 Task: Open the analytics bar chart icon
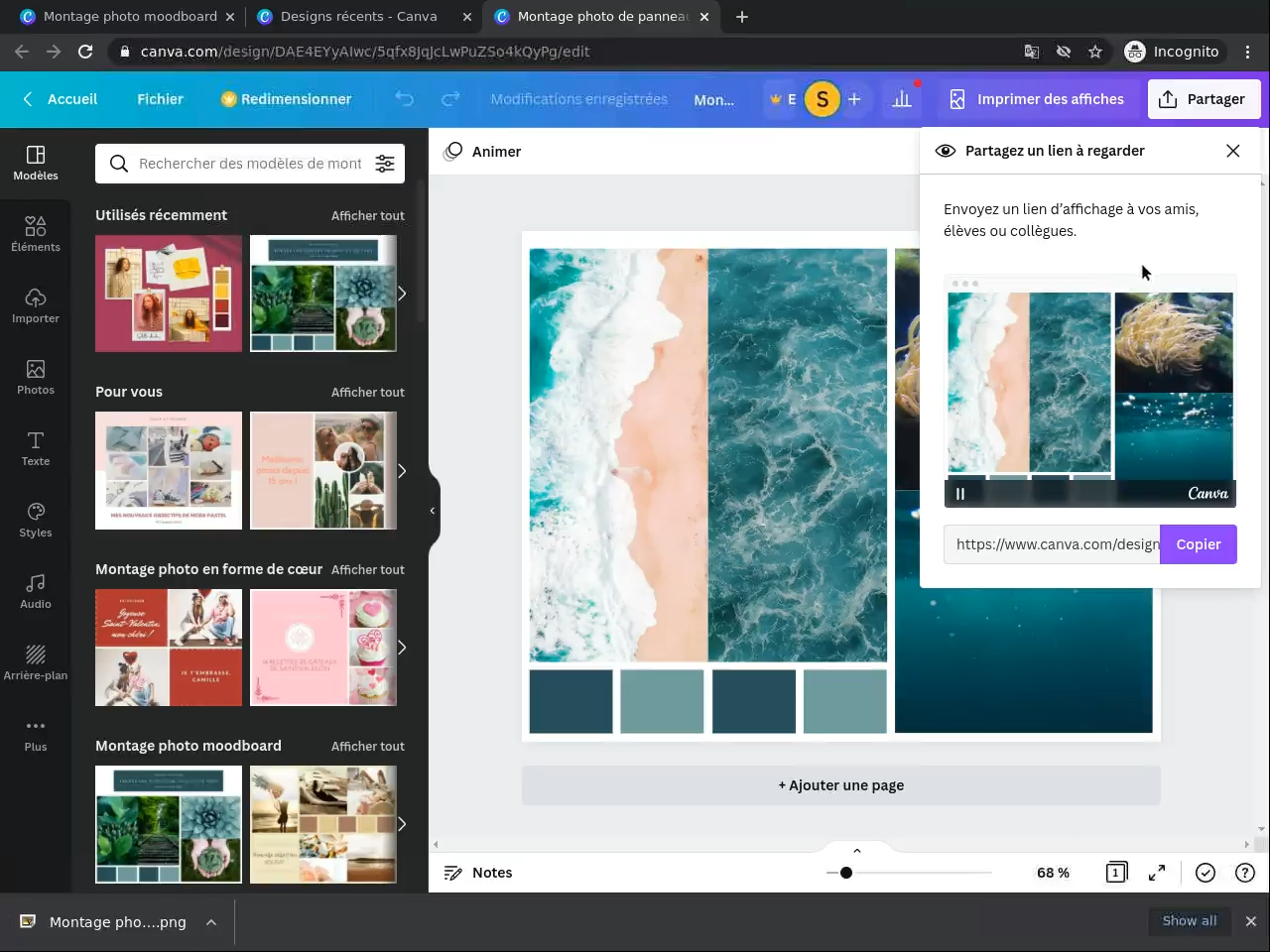point(902,99)
